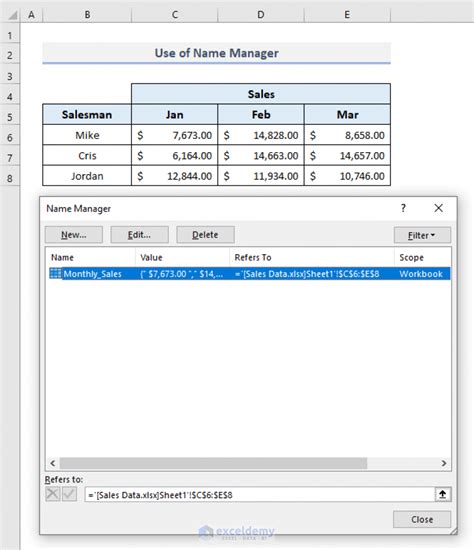
Task: Close the Name Manager dialog with the X
Action: pyautogui.click(x=438, y=208)
